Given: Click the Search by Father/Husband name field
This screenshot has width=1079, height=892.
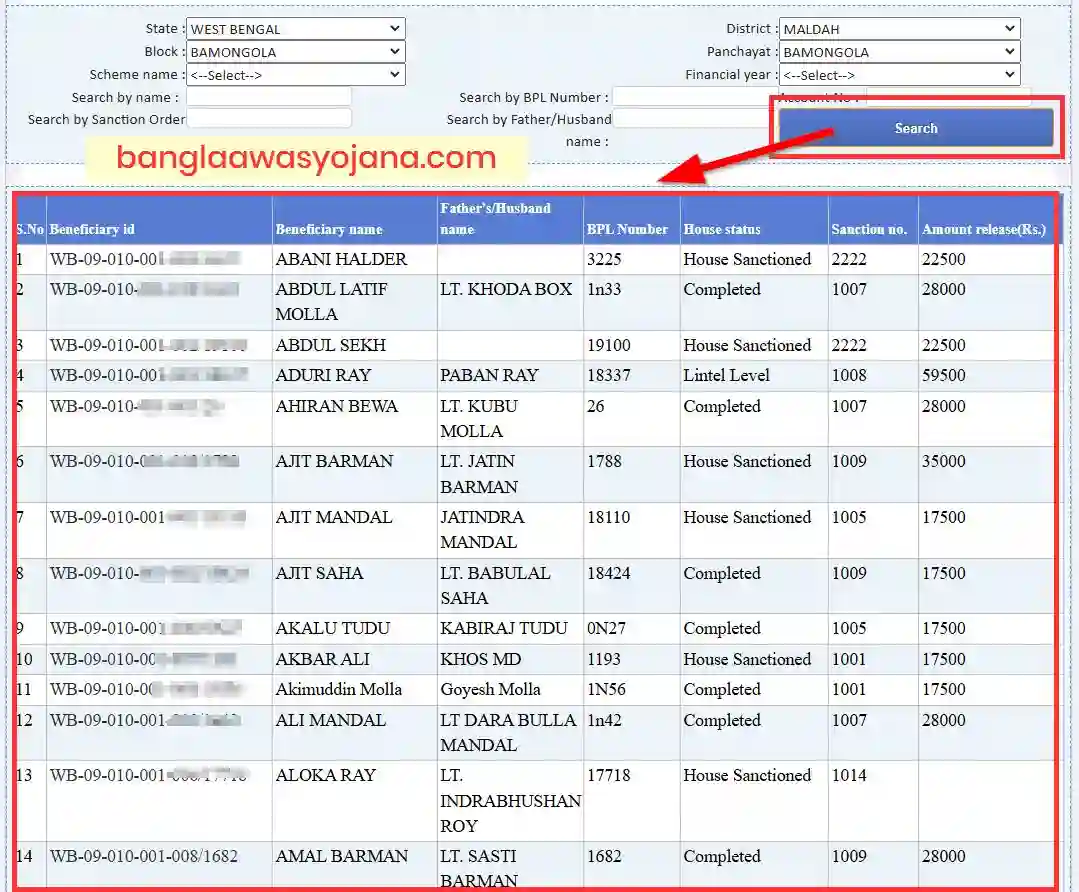Looking at the screenshot, I should tap(691, 119).
